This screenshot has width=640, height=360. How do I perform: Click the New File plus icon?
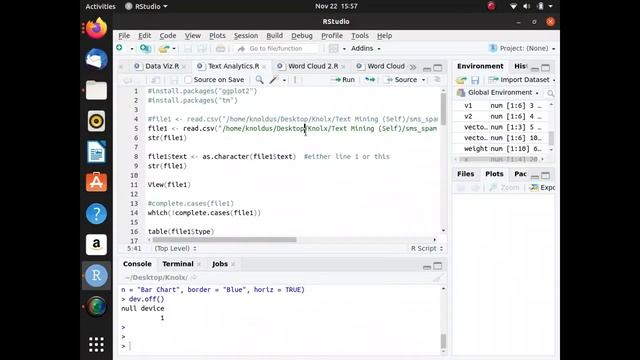(119, 48)
